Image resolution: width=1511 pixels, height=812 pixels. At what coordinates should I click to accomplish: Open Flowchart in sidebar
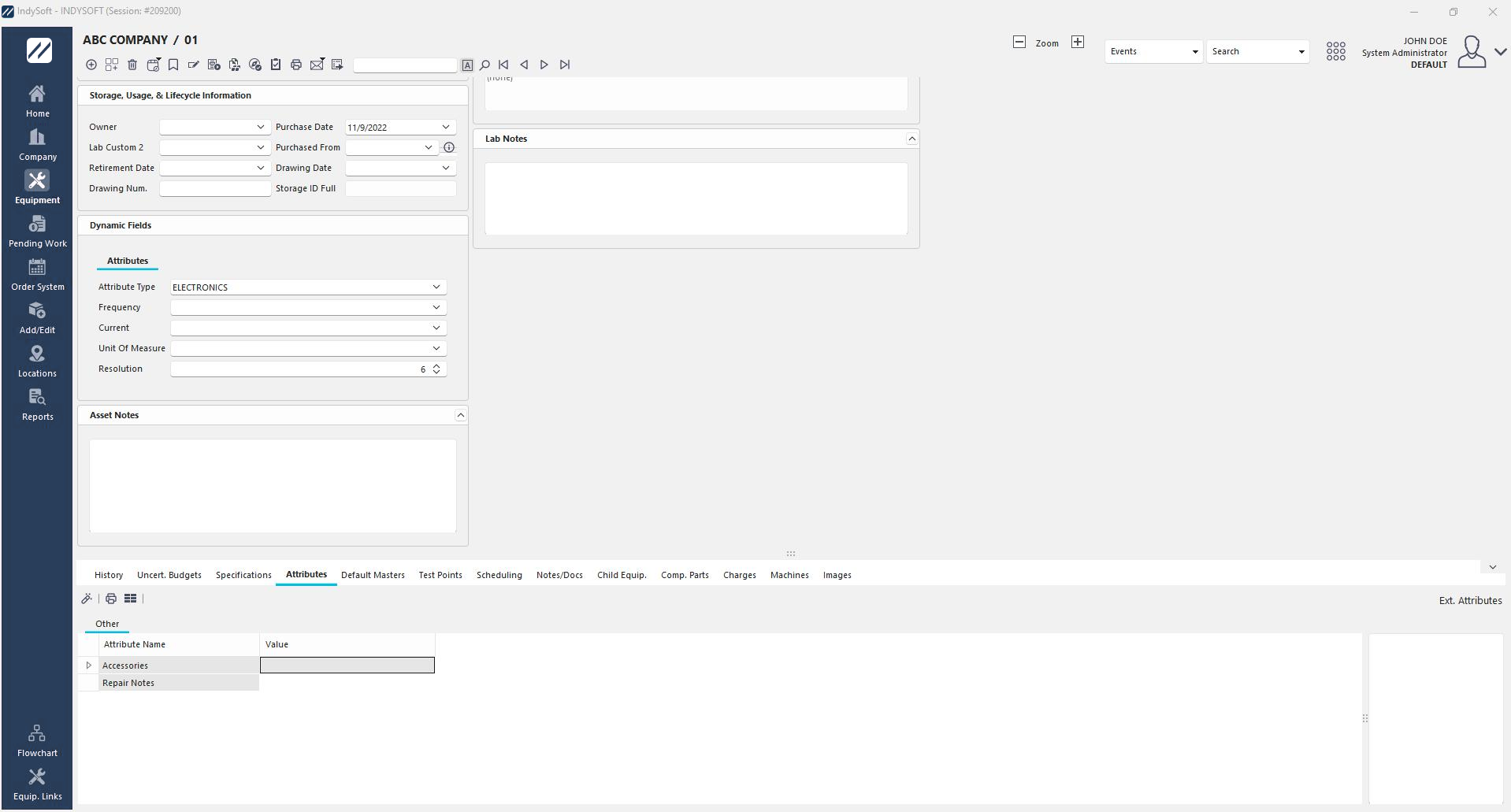pyautogui.click(x=37, y=740)
